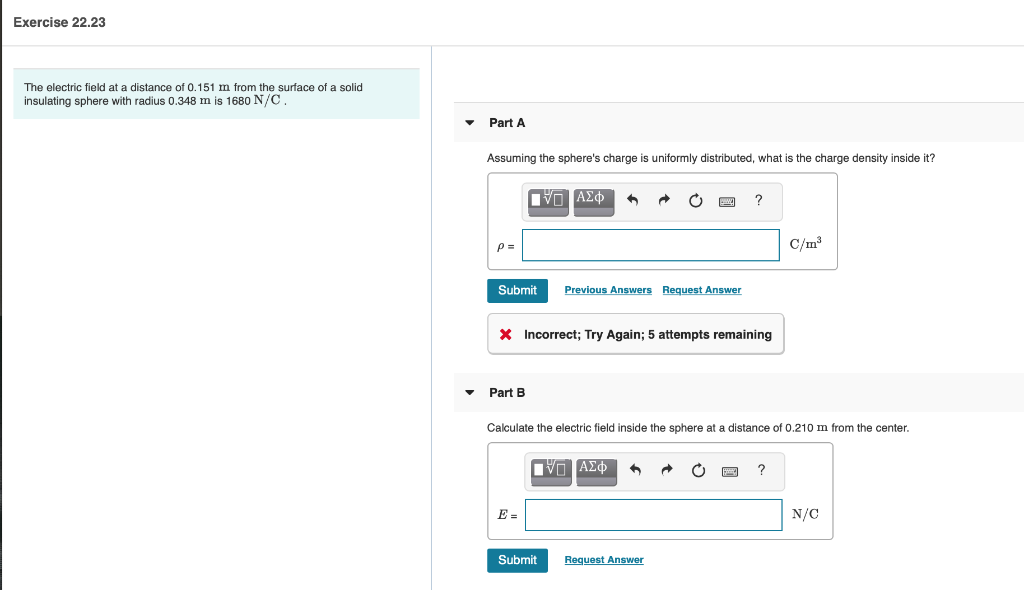Click the problem statement about the insulating sphere
Image resolution: width=1024 pixels, height=590 pixels.
click(x=193, y=94)
